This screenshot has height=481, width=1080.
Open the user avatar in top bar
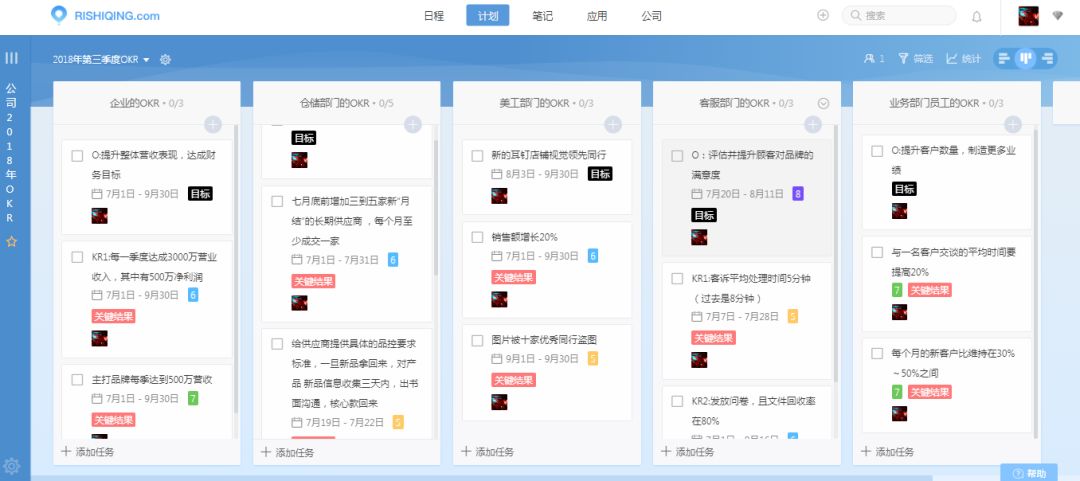click(x=1028, y=16)
